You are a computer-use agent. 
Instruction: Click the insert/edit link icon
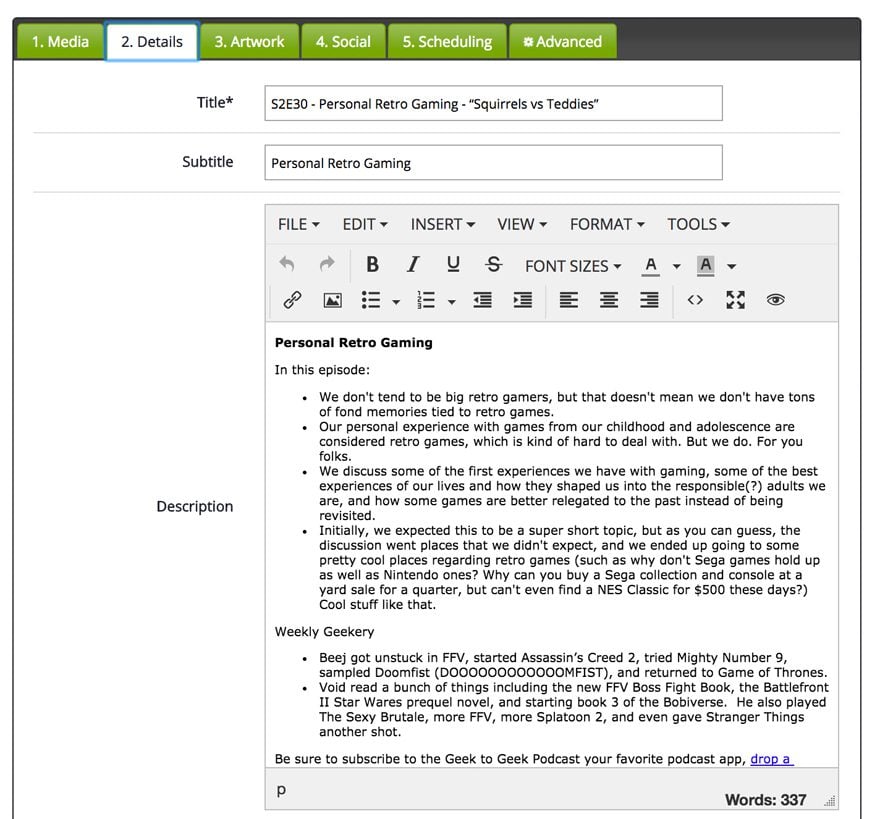pos(292,300)
